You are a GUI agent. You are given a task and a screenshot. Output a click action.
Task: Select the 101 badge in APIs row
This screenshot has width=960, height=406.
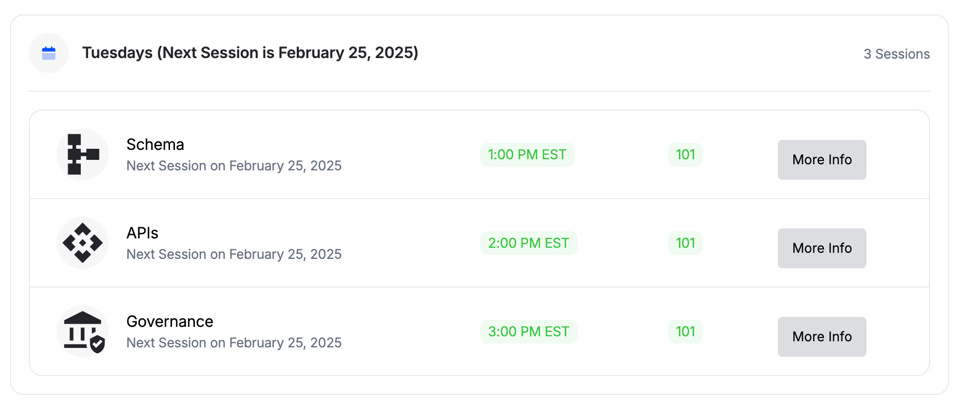685,243
